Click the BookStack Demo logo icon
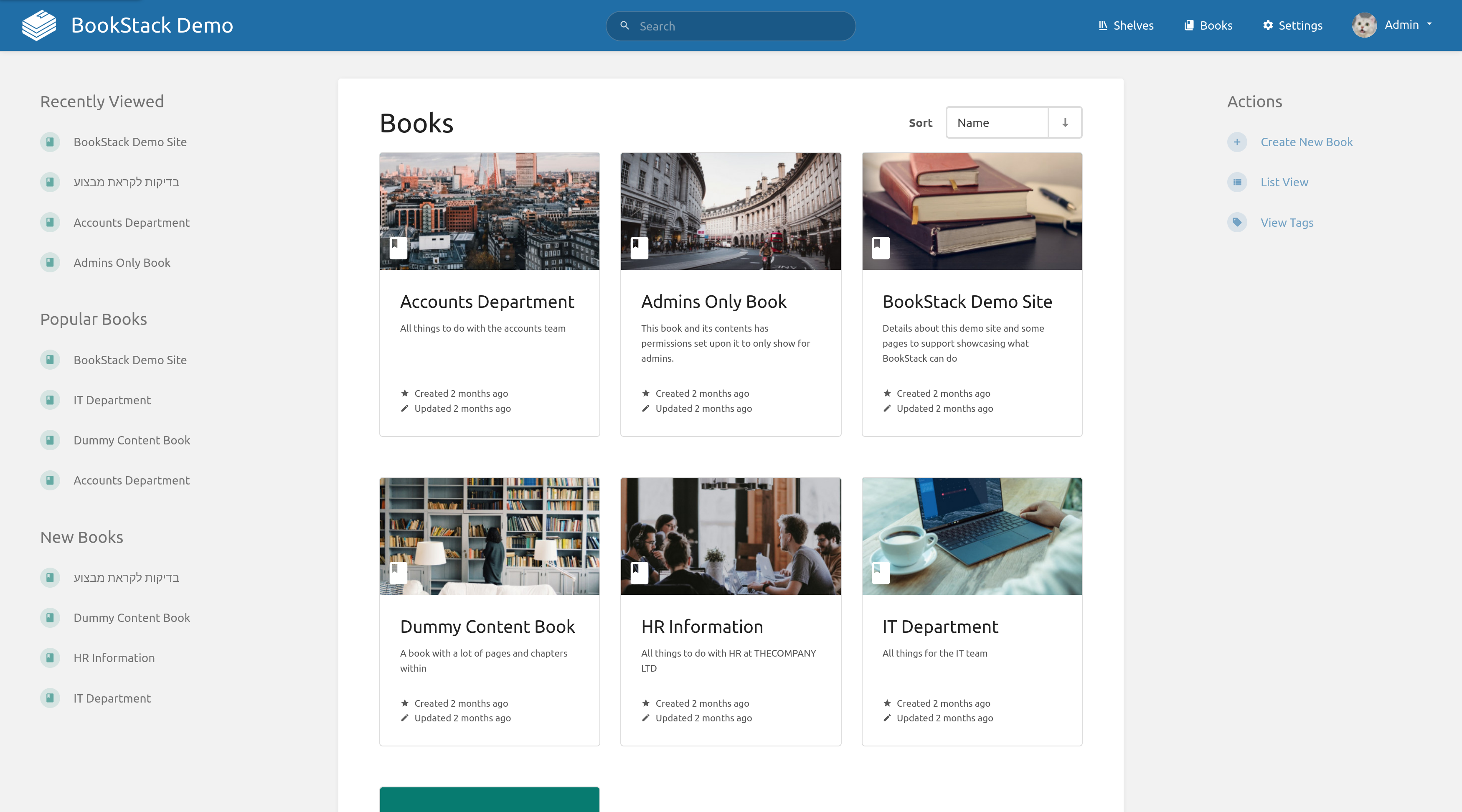The width and height of the screenshot is (1462, 812). [x=38, y=24]
